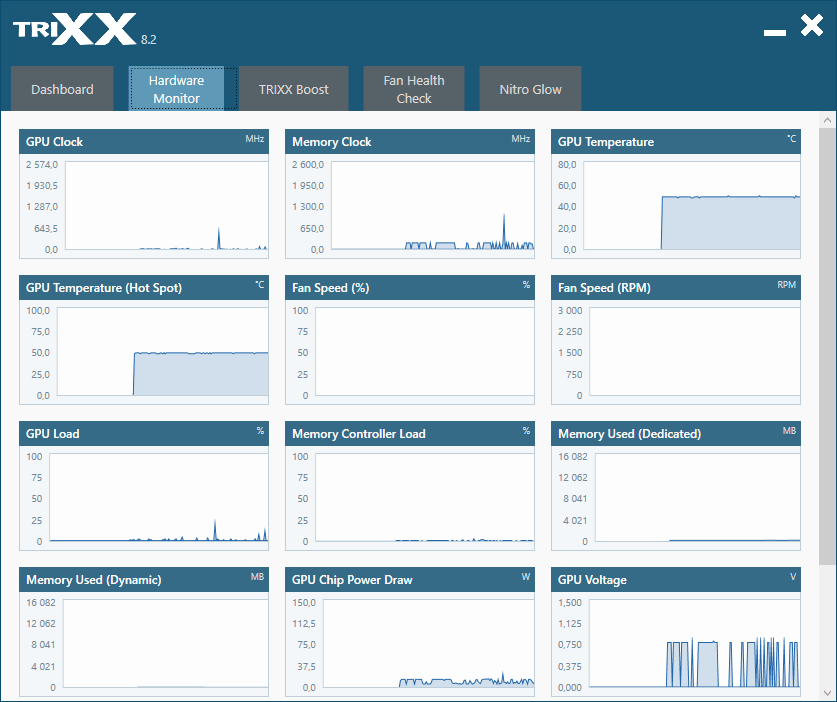Click the Memory Clock graph
This screenshot has width=837, height=702.
pyautogui.click(x=432, y=206)
